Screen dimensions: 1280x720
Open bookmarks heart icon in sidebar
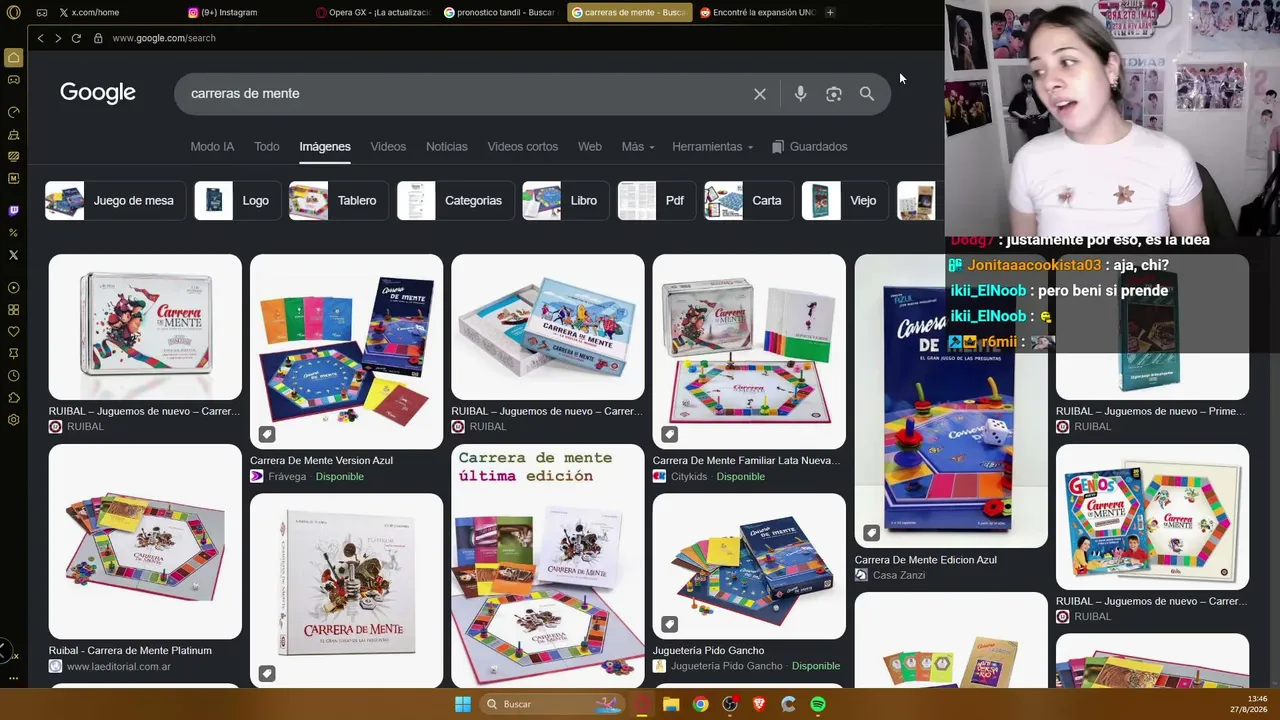pos(13,332)
